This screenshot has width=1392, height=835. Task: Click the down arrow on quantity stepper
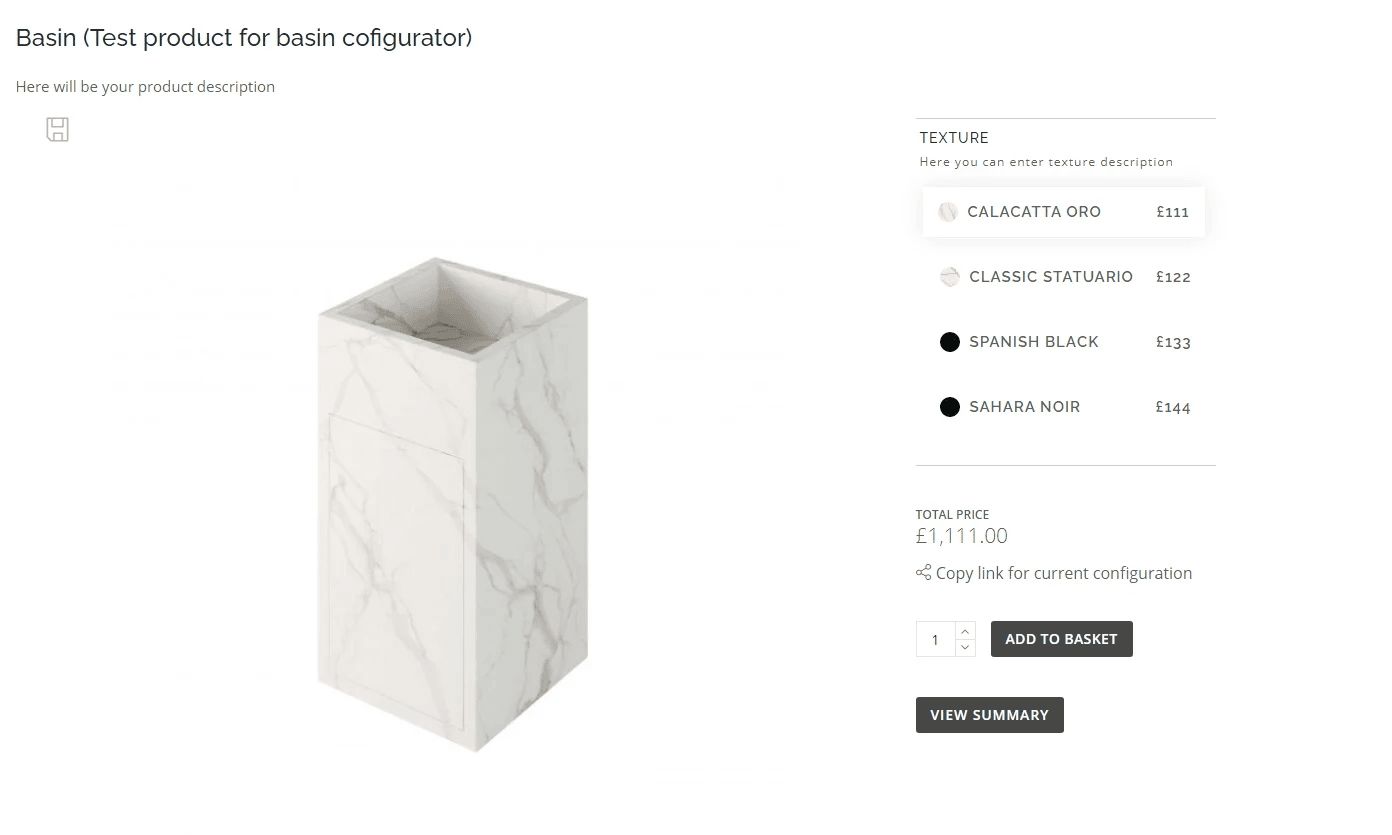coord(964,647)
